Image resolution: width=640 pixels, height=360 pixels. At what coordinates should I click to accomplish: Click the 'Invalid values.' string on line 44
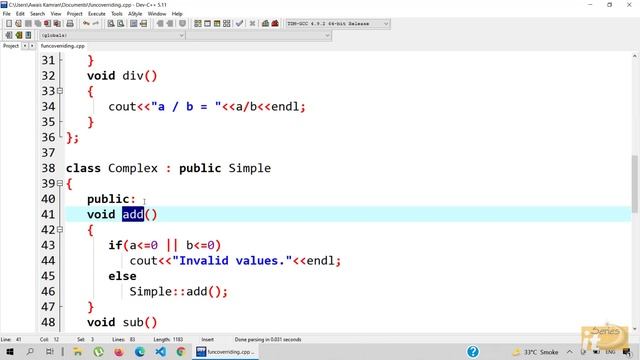pos(232,260)
